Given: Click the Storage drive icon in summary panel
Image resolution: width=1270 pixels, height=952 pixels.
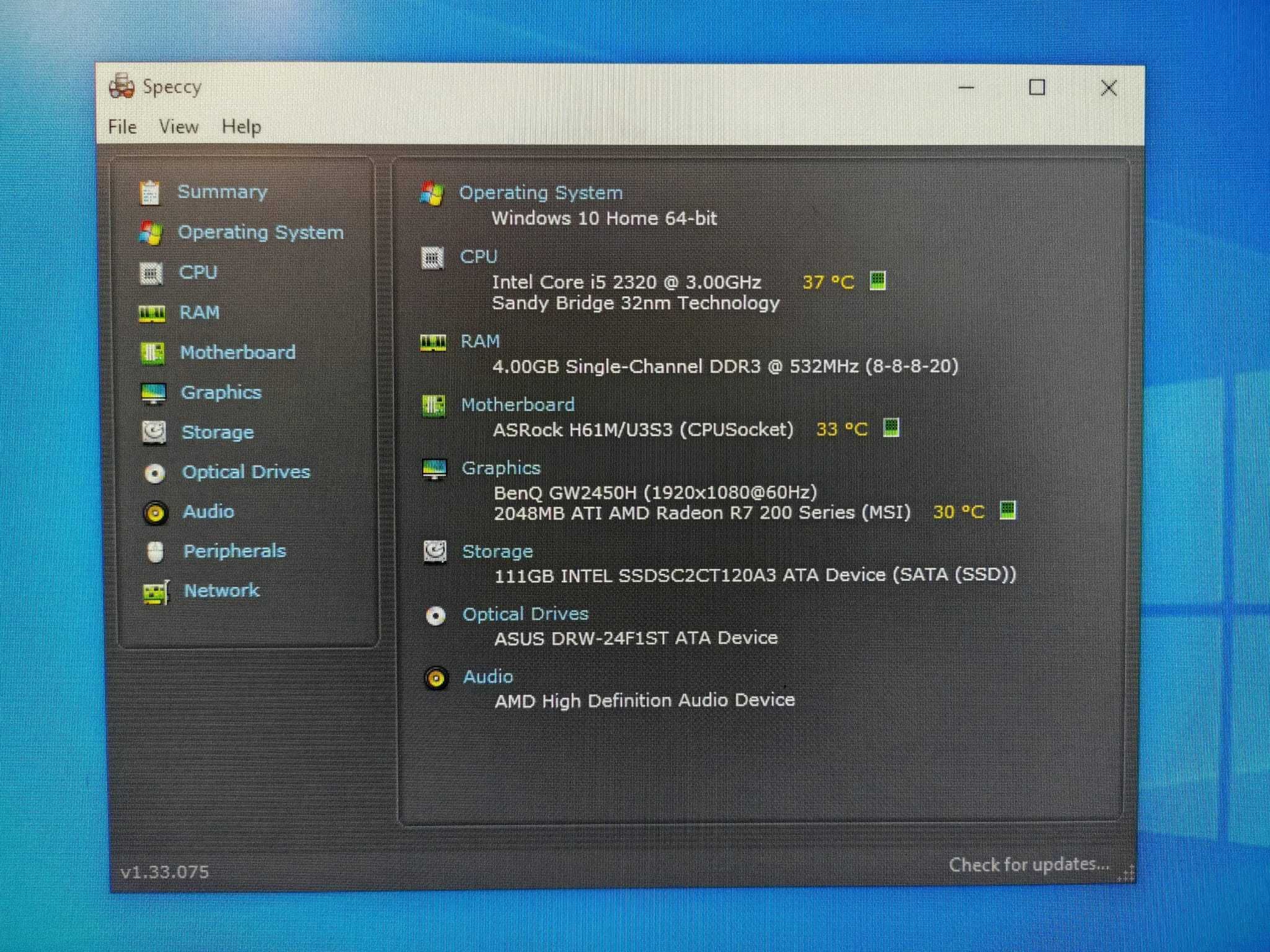Looking at the screenshot, I should tap(435, 551).
